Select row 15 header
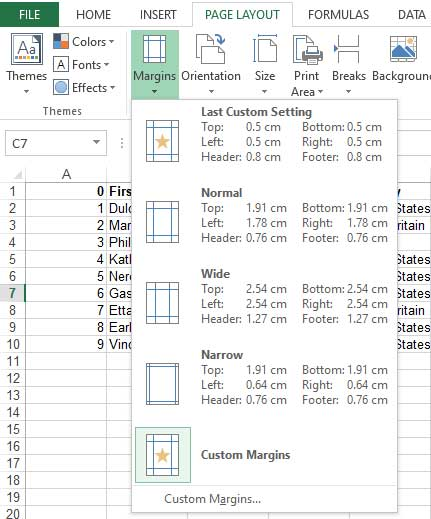Screen dimensions: 431x519 point(13,429)
